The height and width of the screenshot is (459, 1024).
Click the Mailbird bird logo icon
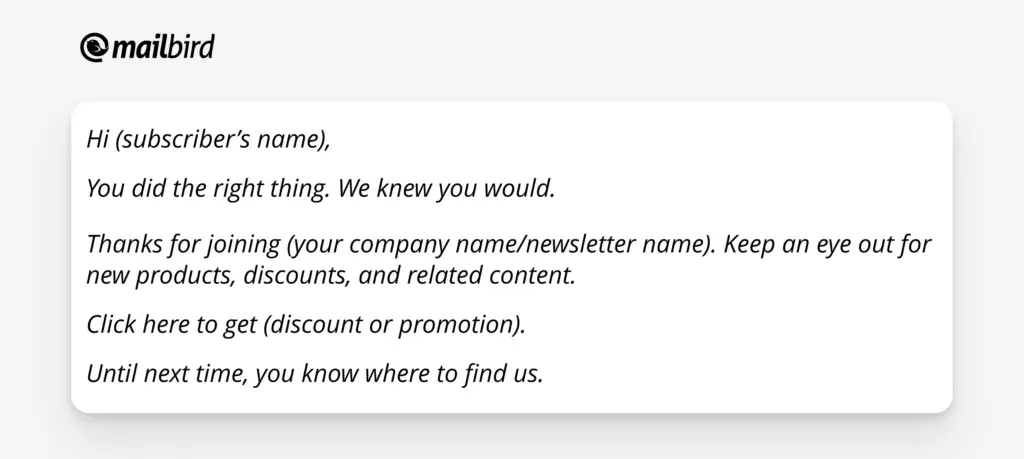tap(95, 48)
